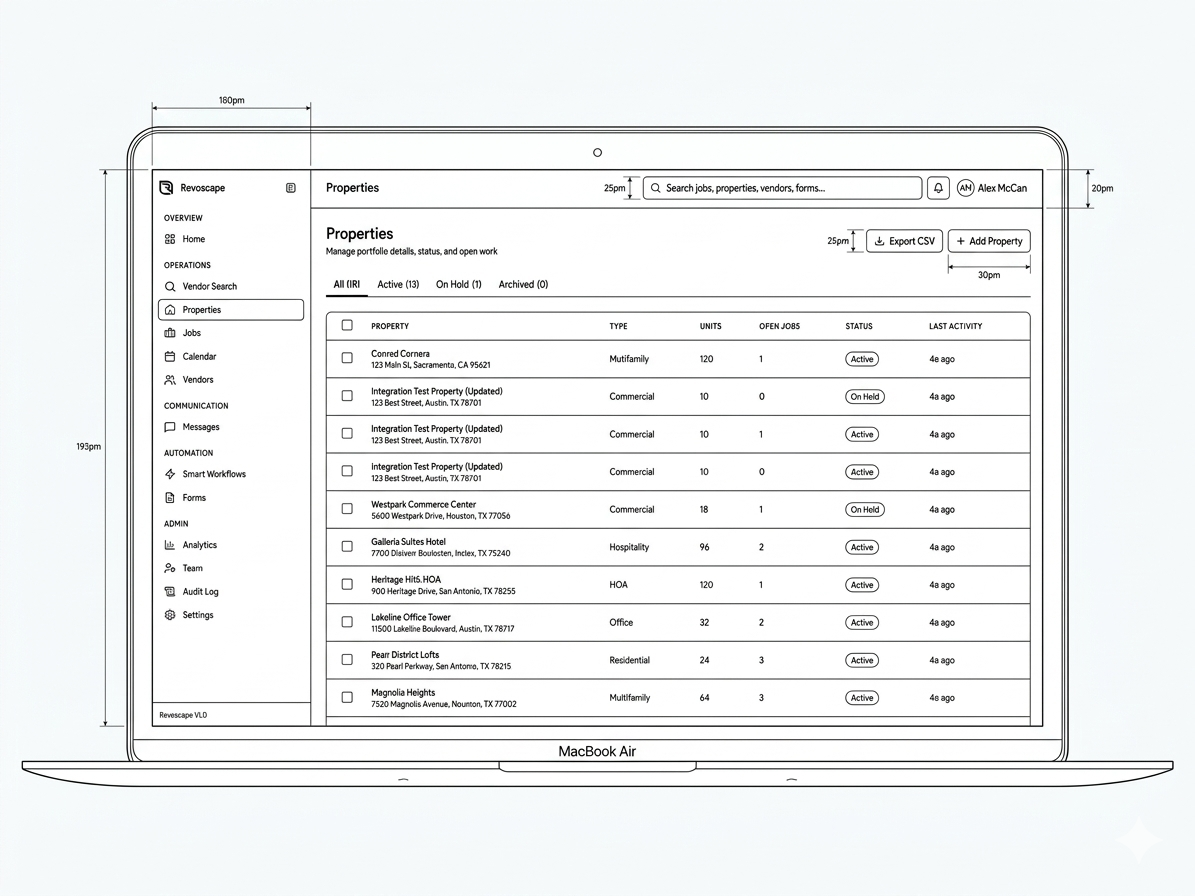
Task: Check the Conred Cornera row checkbox
Action: (348, 358)
